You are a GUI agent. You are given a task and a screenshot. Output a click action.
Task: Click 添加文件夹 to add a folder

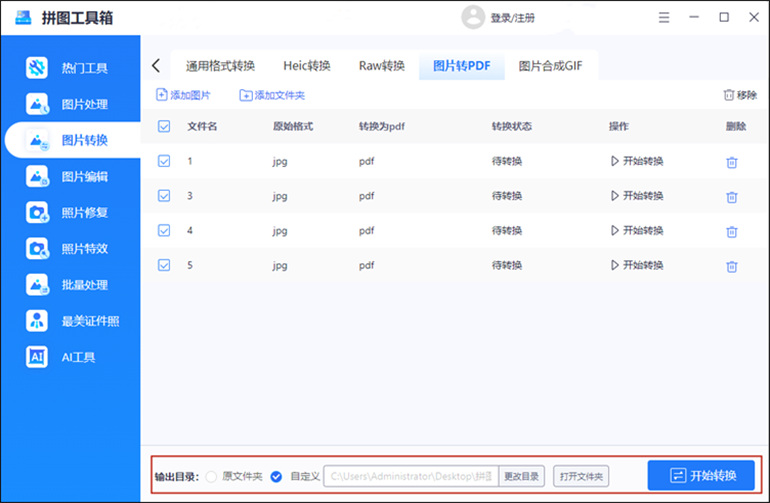[272, 95]
